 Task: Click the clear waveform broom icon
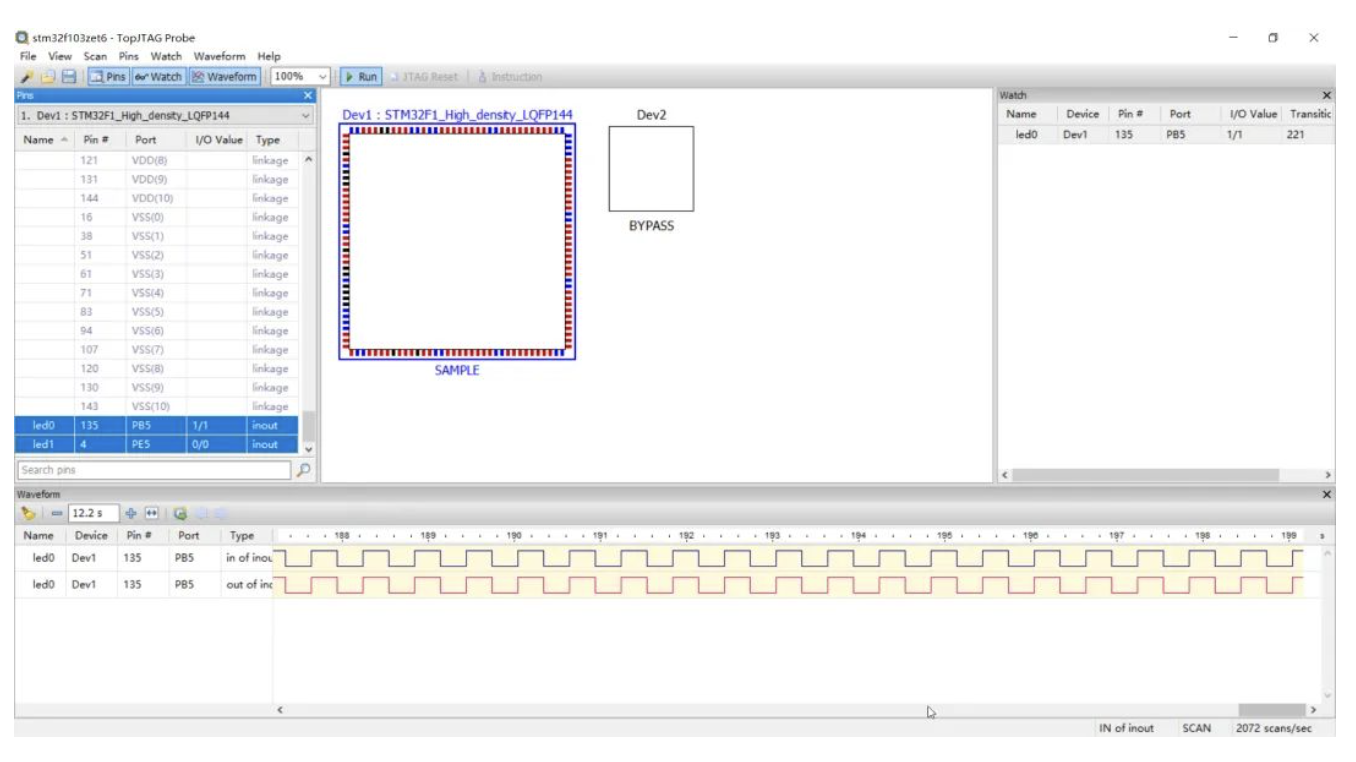pyautogui.click(x=27, y=514)
